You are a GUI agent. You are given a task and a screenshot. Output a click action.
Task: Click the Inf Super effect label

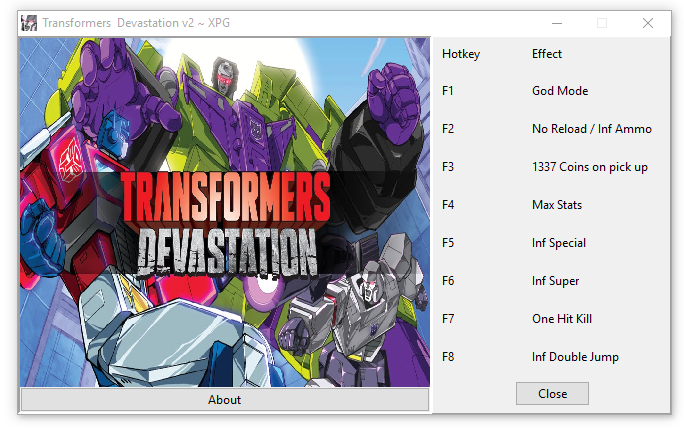(555, 281)
